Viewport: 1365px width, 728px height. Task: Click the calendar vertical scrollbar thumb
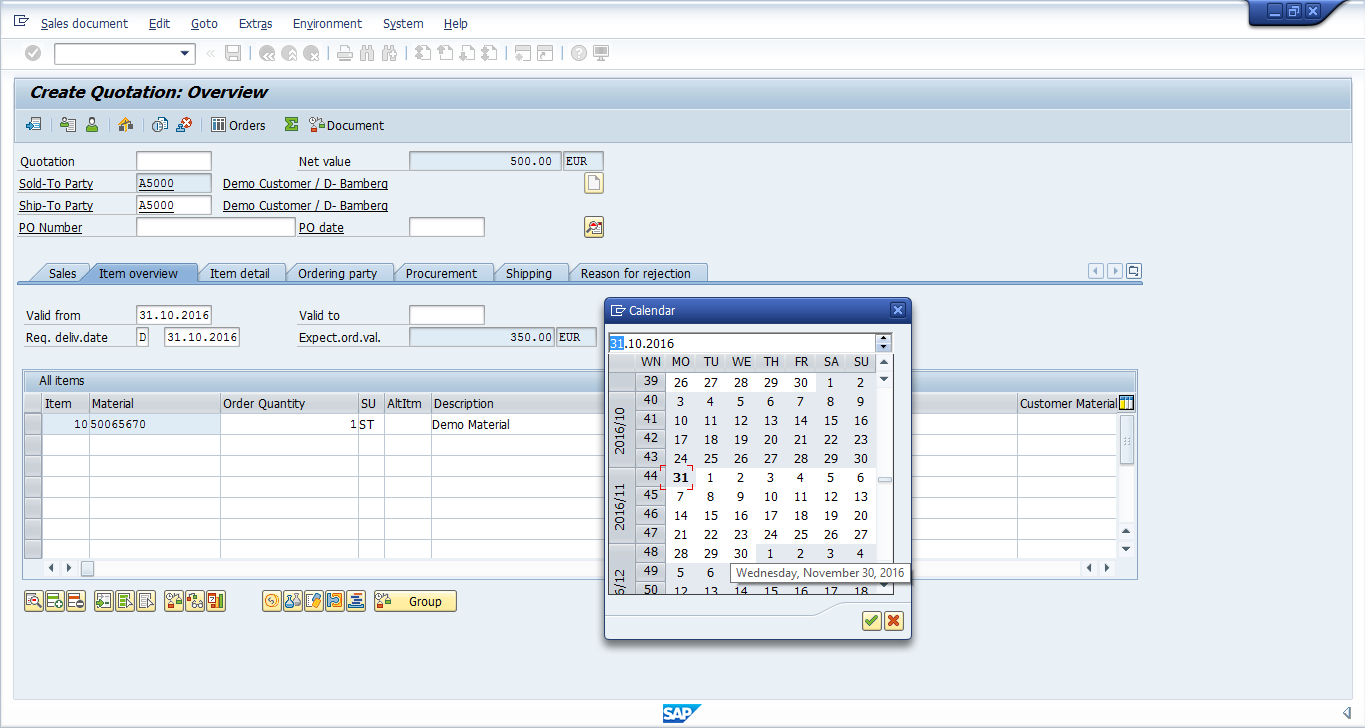[884, 480]
